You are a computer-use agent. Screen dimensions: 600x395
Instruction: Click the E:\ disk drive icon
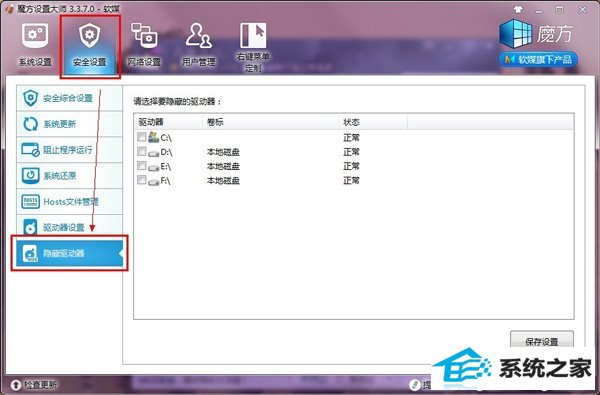point(153,167)
